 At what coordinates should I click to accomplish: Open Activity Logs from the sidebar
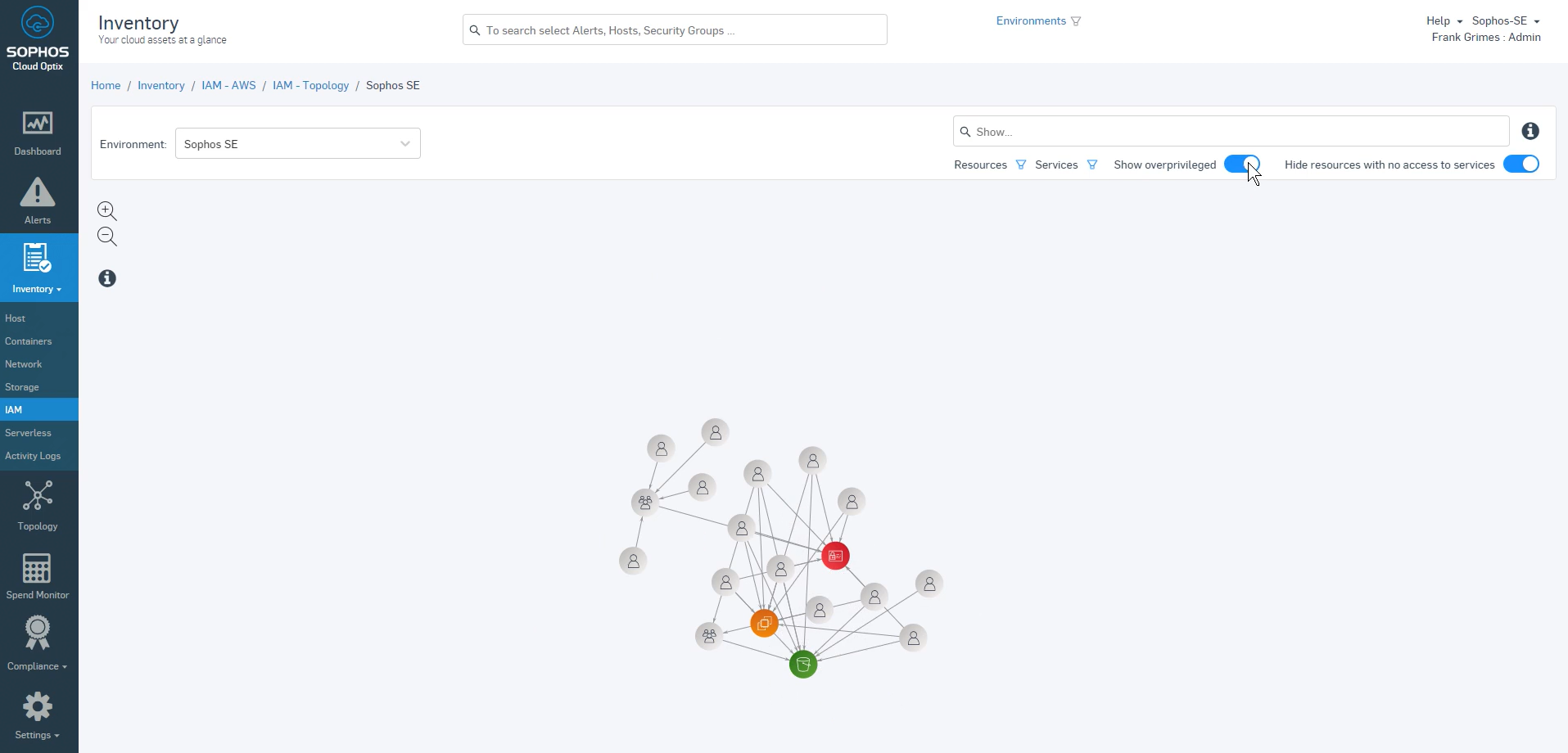point(33,456)
